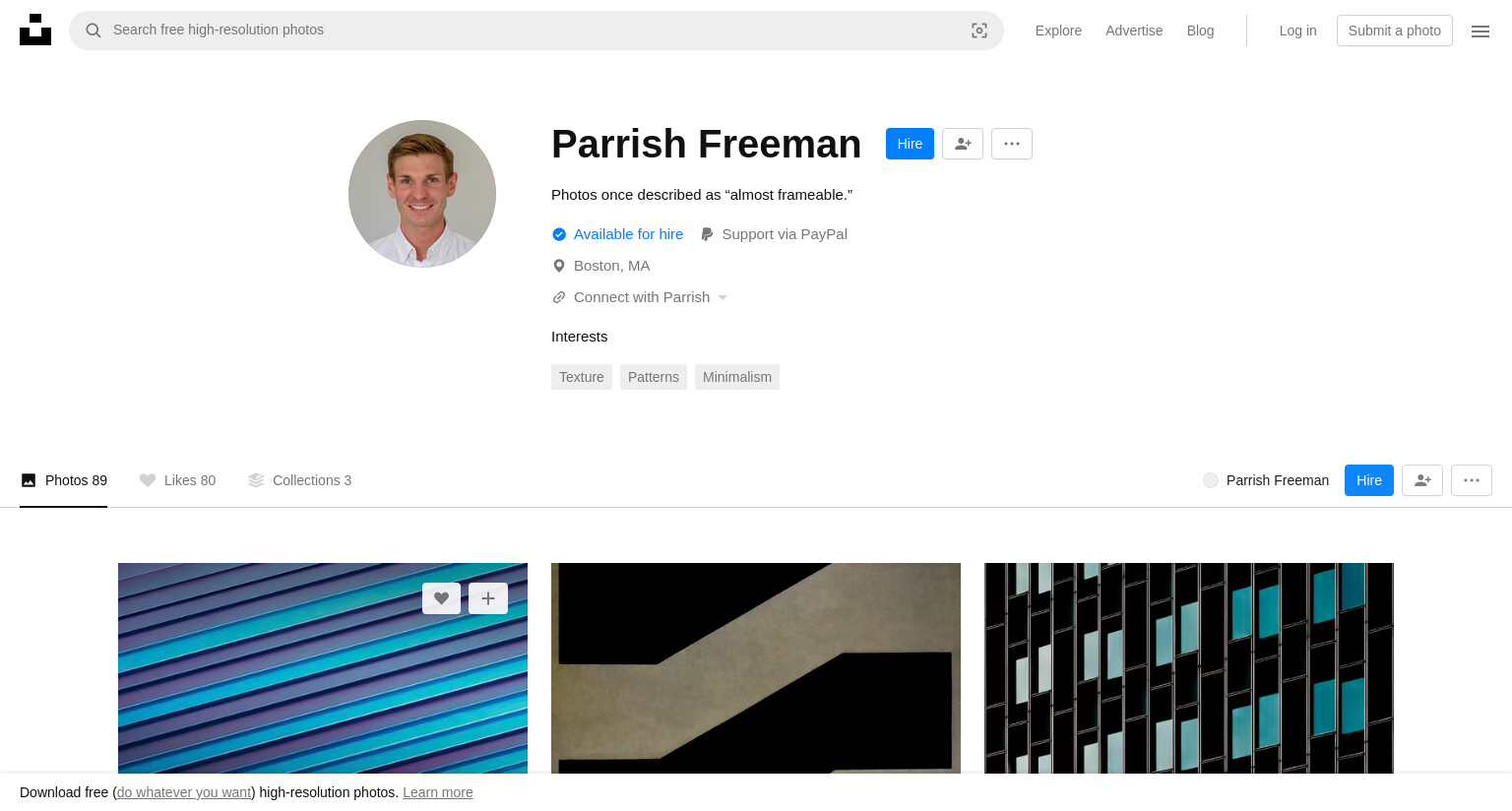Click the link icon beside Connect with Parrish
Viewport: 1512px width, 811px height.
559,297
